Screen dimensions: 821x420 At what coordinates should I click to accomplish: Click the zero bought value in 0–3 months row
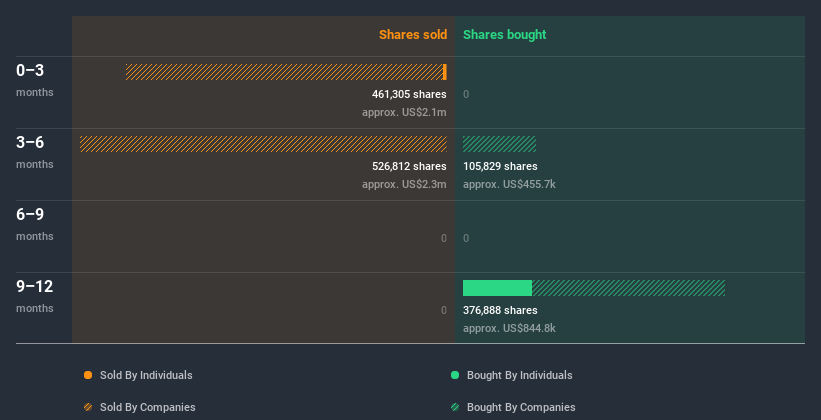(466, 94)
